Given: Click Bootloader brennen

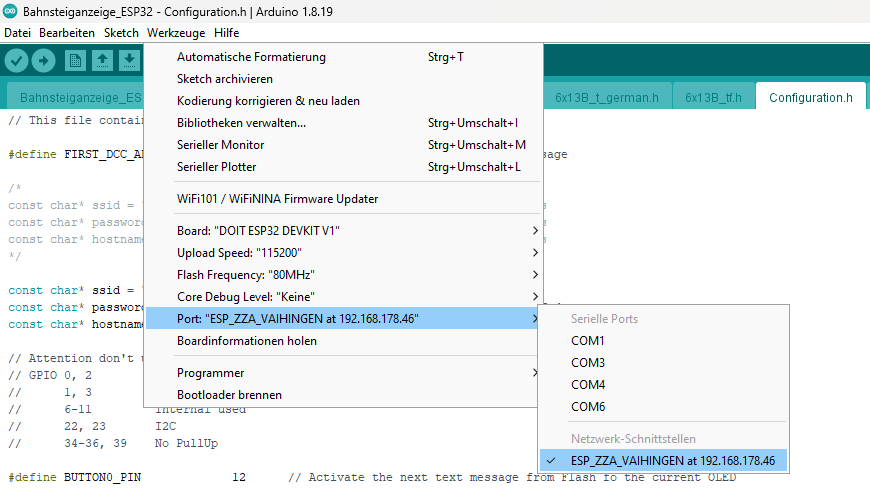Looking at the screenshot, I should [x=229, y=395].
